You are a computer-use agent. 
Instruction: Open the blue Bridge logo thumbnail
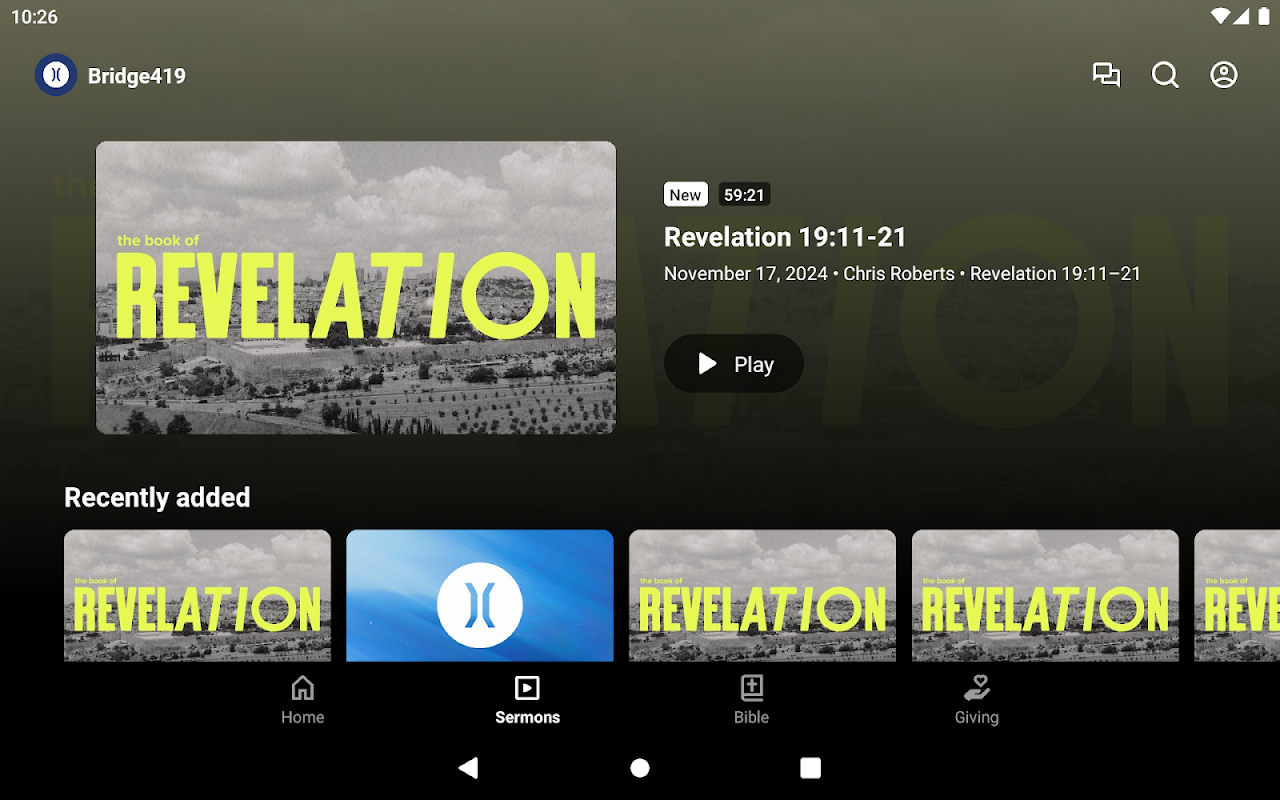480,596
